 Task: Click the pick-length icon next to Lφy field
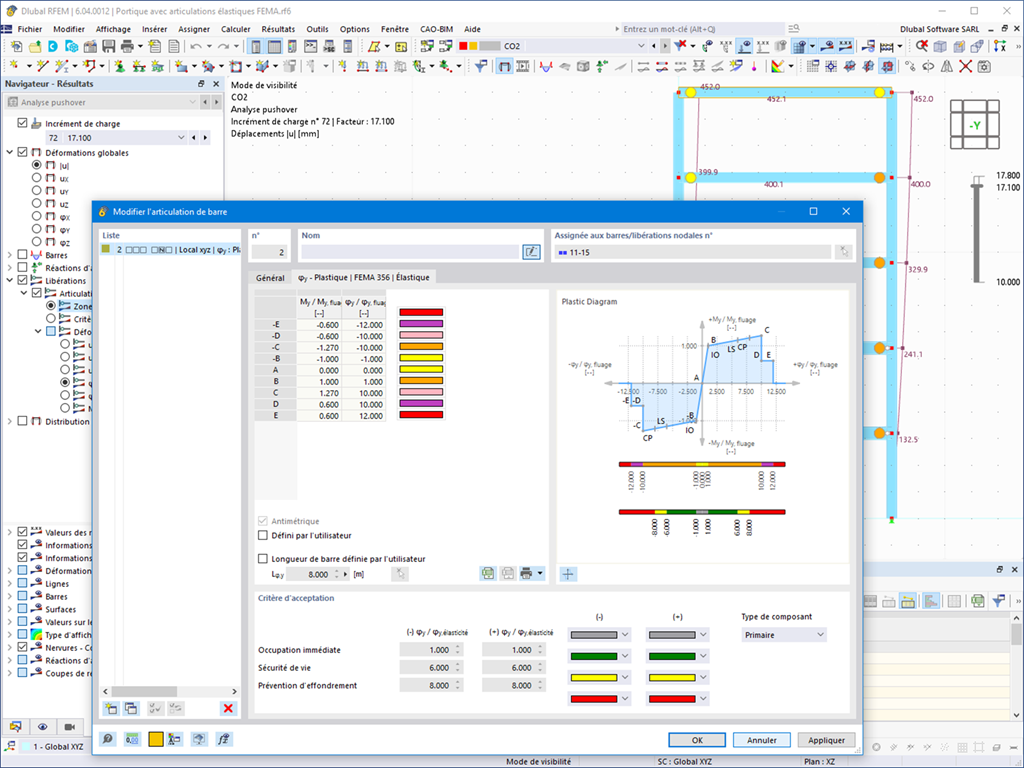pos(400,574)
